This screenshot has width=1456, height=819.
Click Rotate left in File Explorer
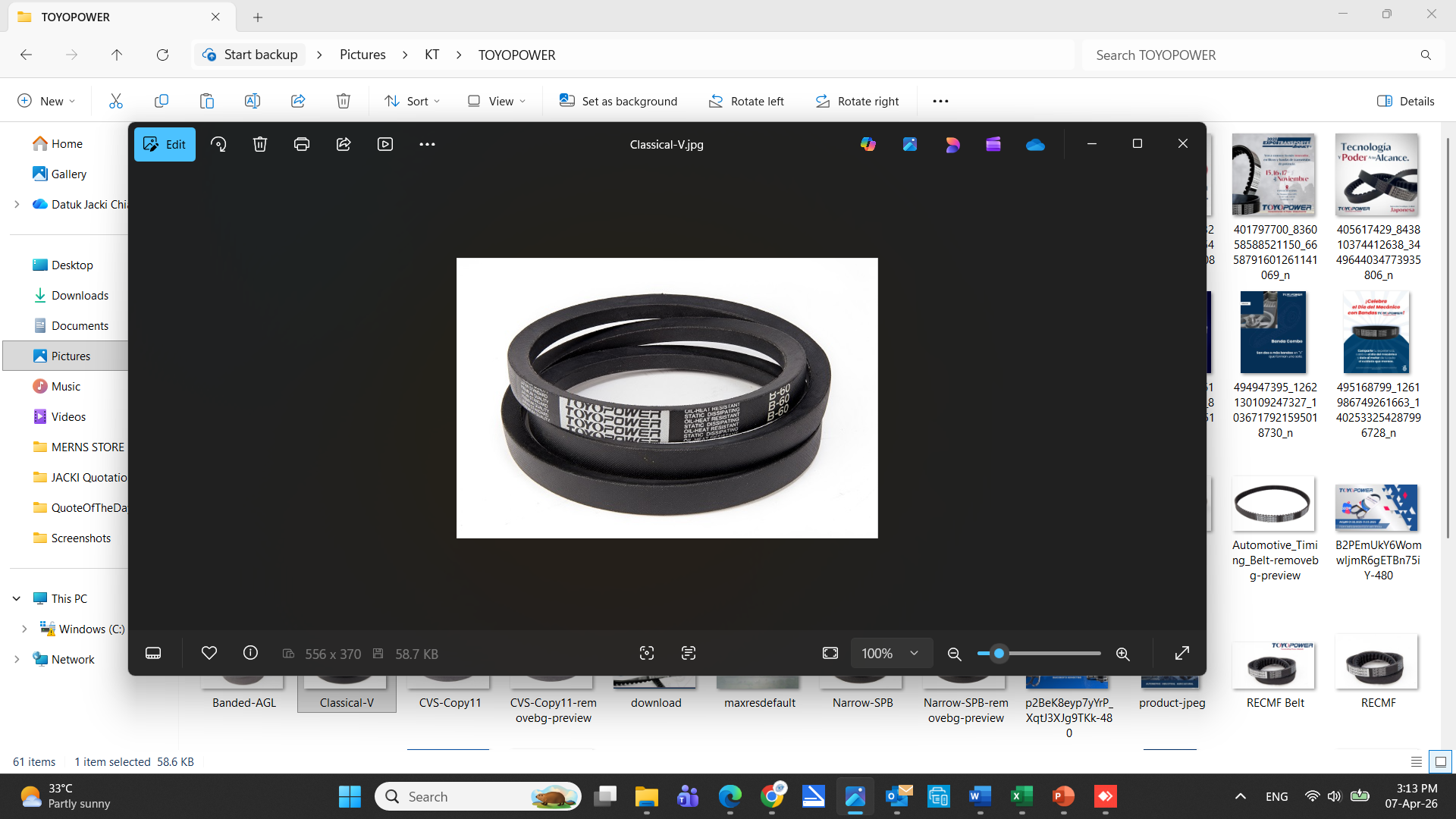coord(746,101)
